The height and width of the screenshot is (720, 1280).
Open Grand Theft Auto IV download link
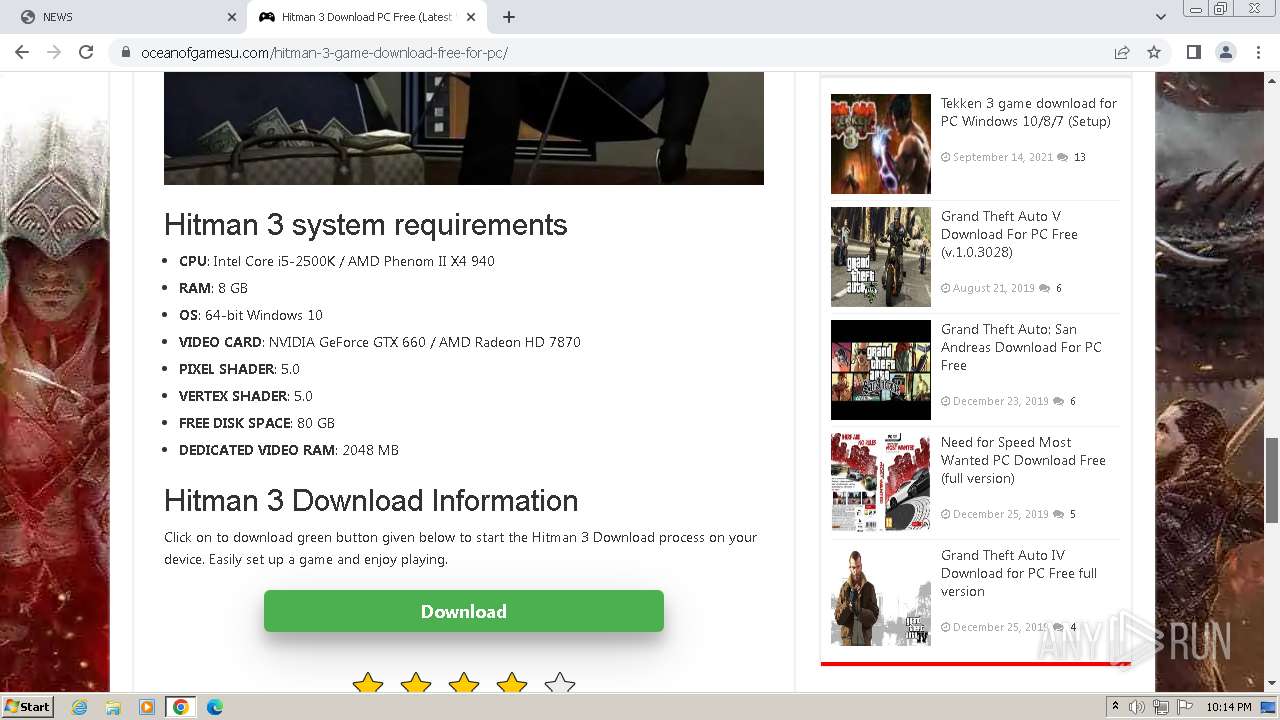[1019, 573]
